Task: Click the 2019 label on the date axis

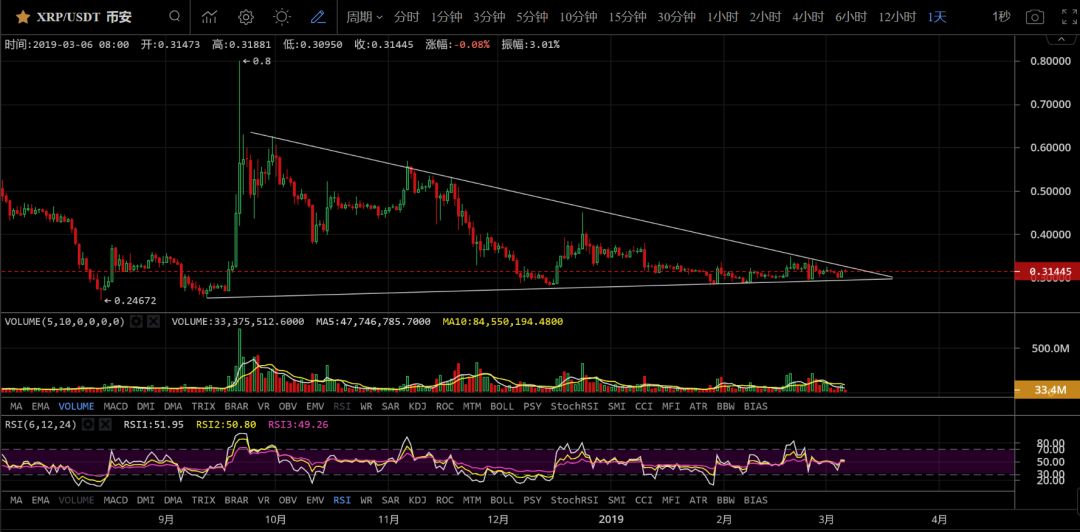Action: 612,520
